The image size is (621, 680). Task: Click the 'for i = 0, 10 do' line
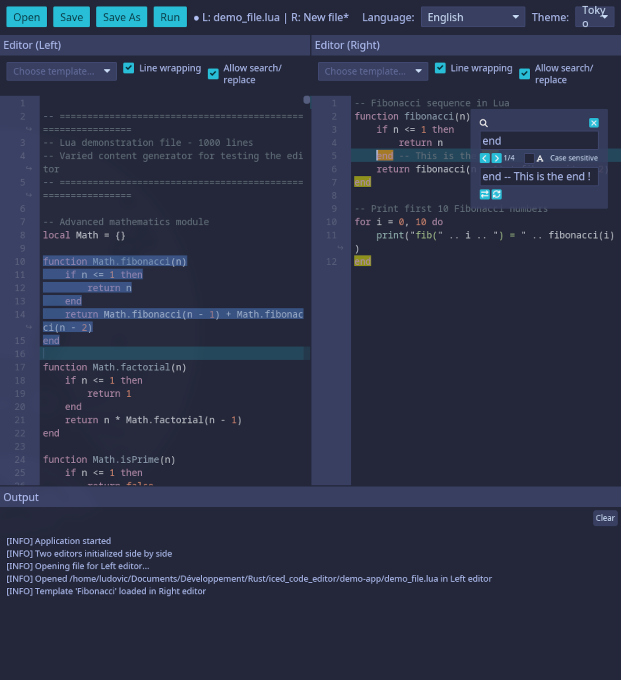point(399,222)
